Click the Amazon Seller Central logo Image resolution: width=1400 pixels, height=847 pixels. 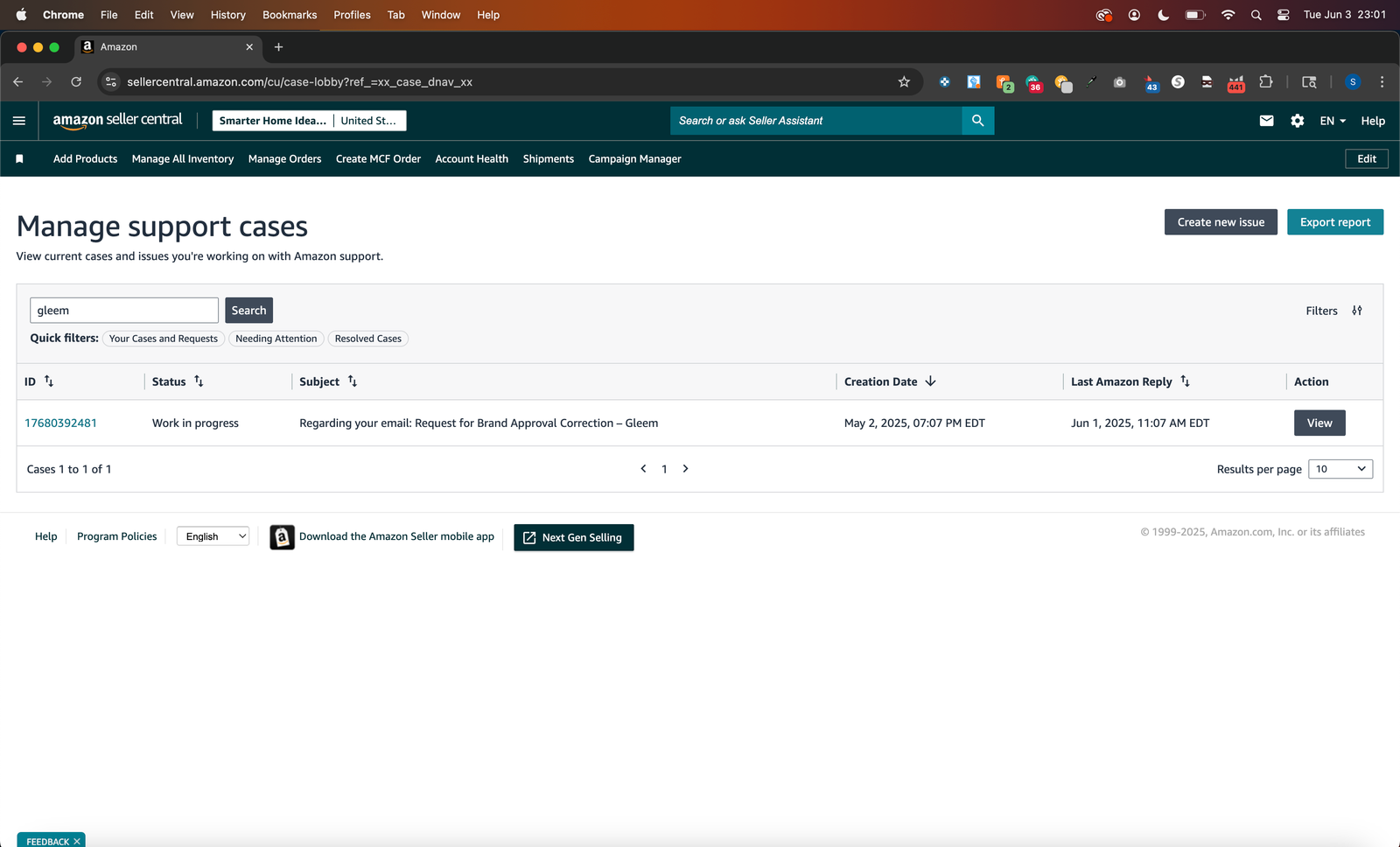[x=117, y=121]
